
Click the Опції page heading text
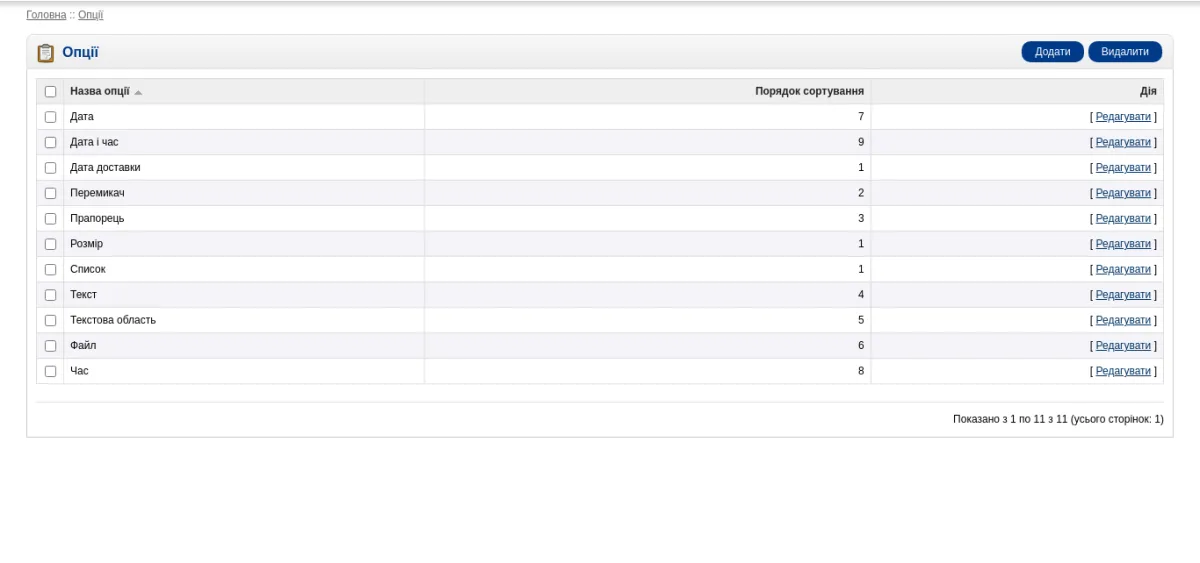80,53
